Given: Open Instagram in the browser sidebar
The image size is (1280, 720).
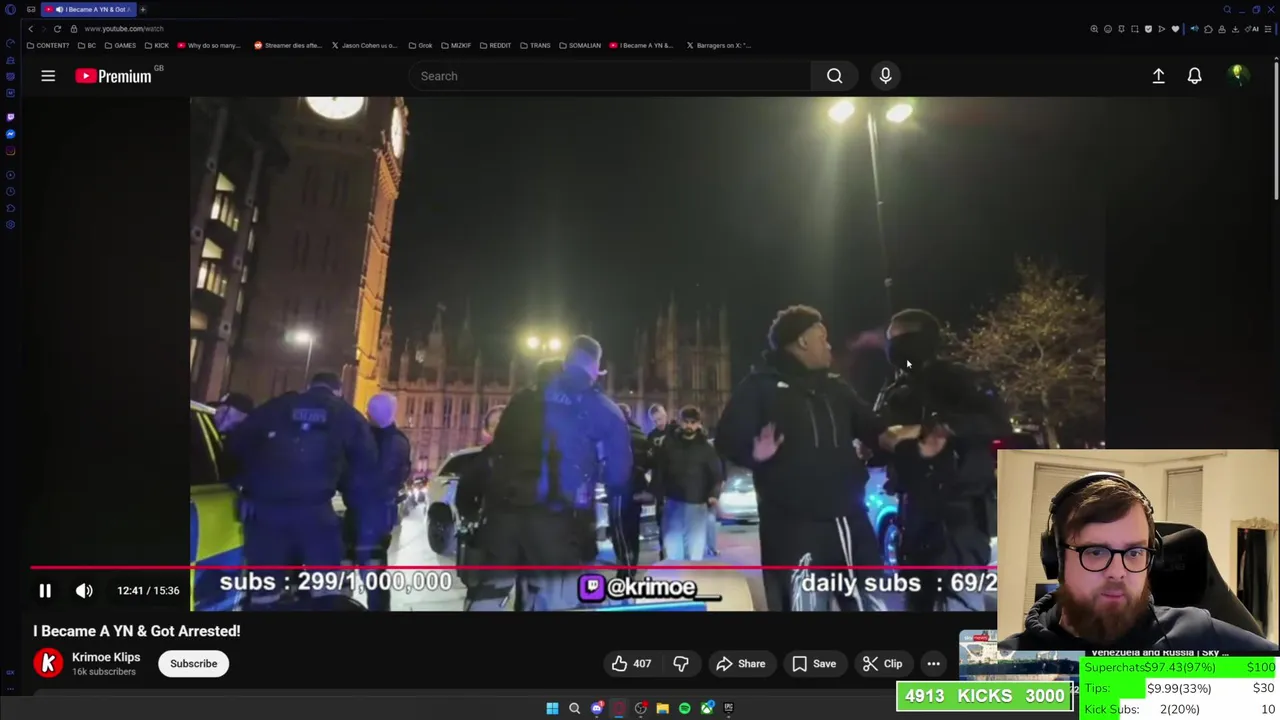Looking at the screenshot, I should pyautogui.click(x=10, y=152).
